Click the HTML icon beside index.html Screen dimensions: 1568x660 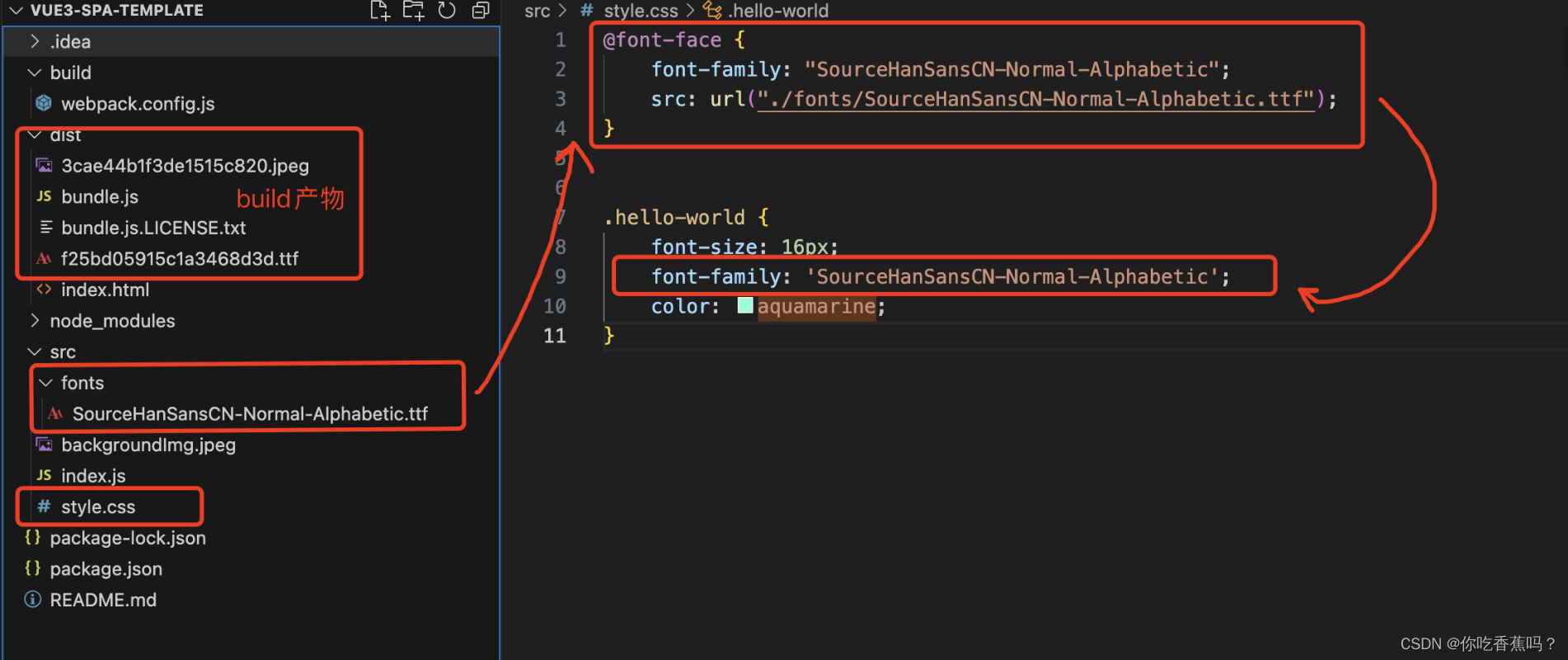point(44,290)
